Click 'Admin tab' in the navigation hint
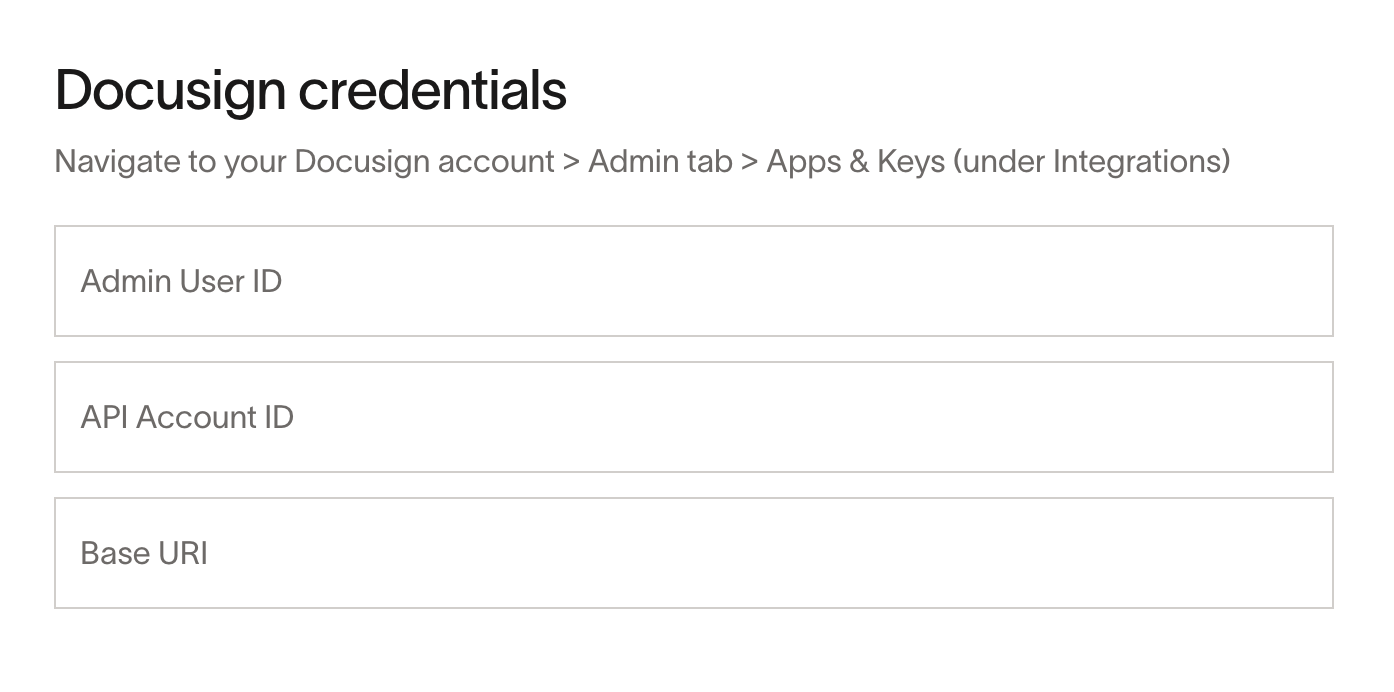1394x692 pixels. click(x=660, y=161)
